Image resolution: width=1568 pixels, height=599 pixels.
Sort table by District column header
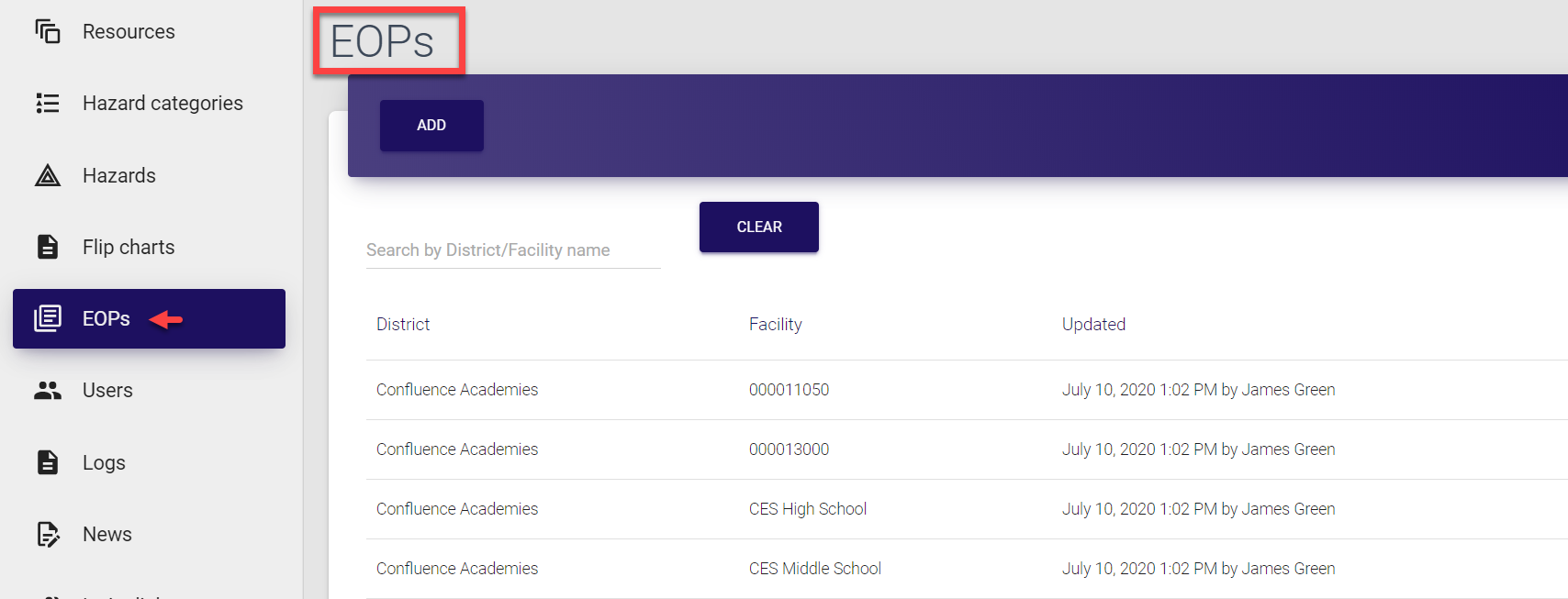click(x=403, y=324)
